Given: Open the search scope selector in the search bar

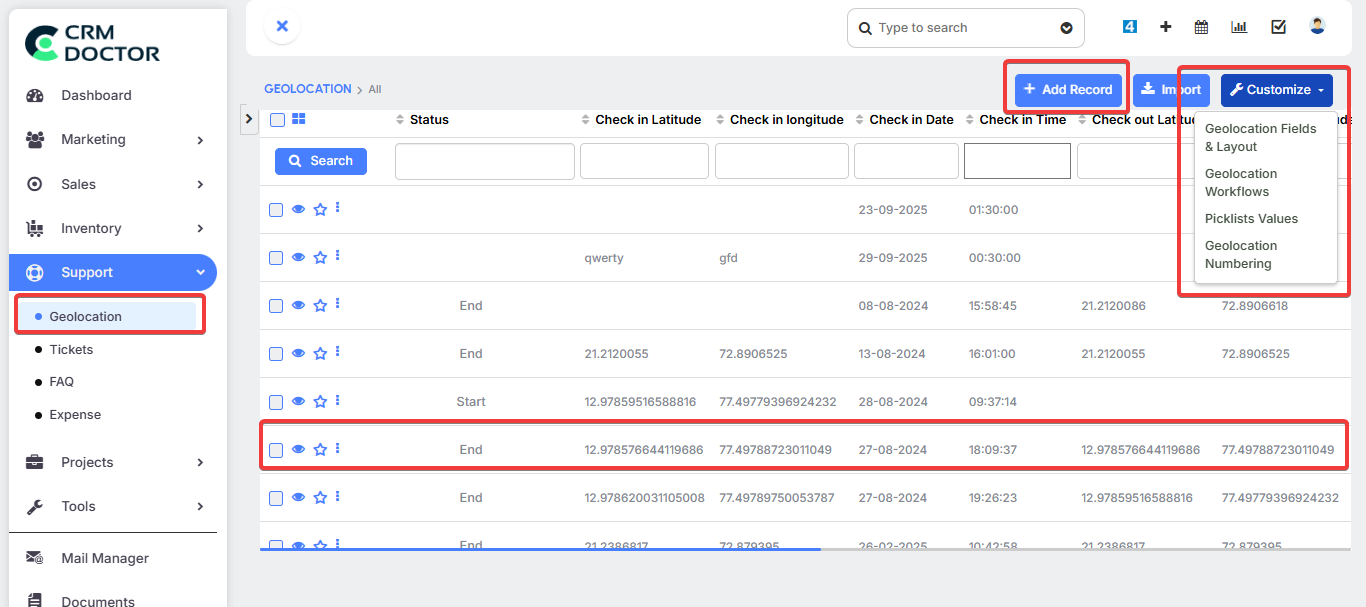Looking at the screenshot, I should pos(1066,27).
